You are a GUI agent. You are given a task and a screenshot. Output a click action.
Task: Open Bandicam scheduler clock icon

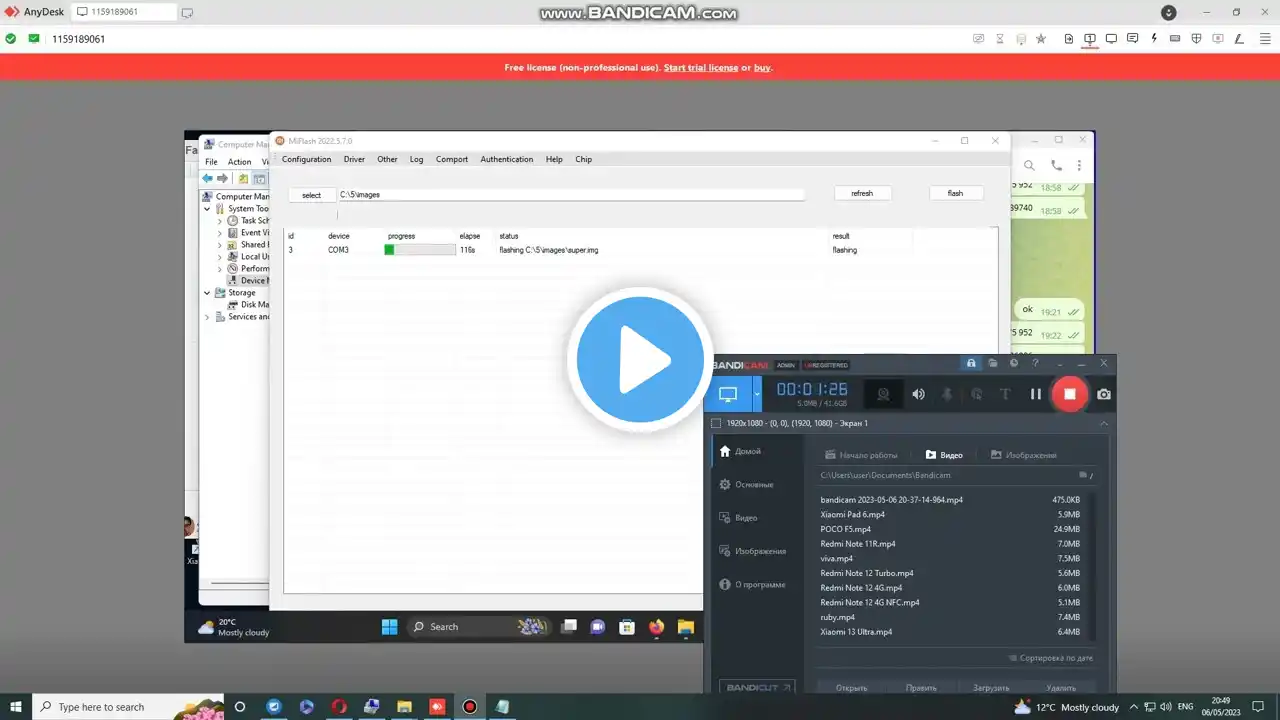pyautogui.click(x=1014, y=363)
